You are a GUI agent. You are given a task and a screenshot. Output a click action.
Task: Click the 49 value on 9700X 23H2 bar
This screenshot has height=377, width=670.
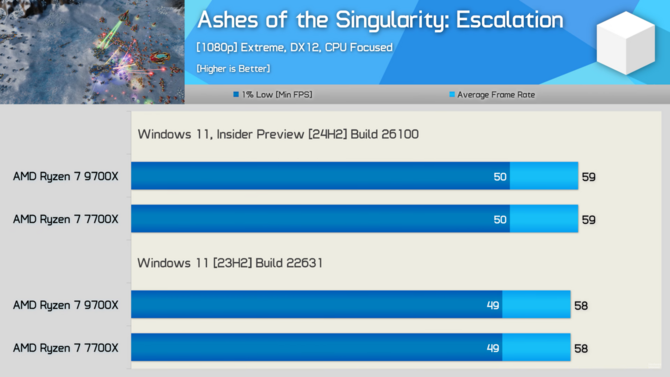coord(493,305)
